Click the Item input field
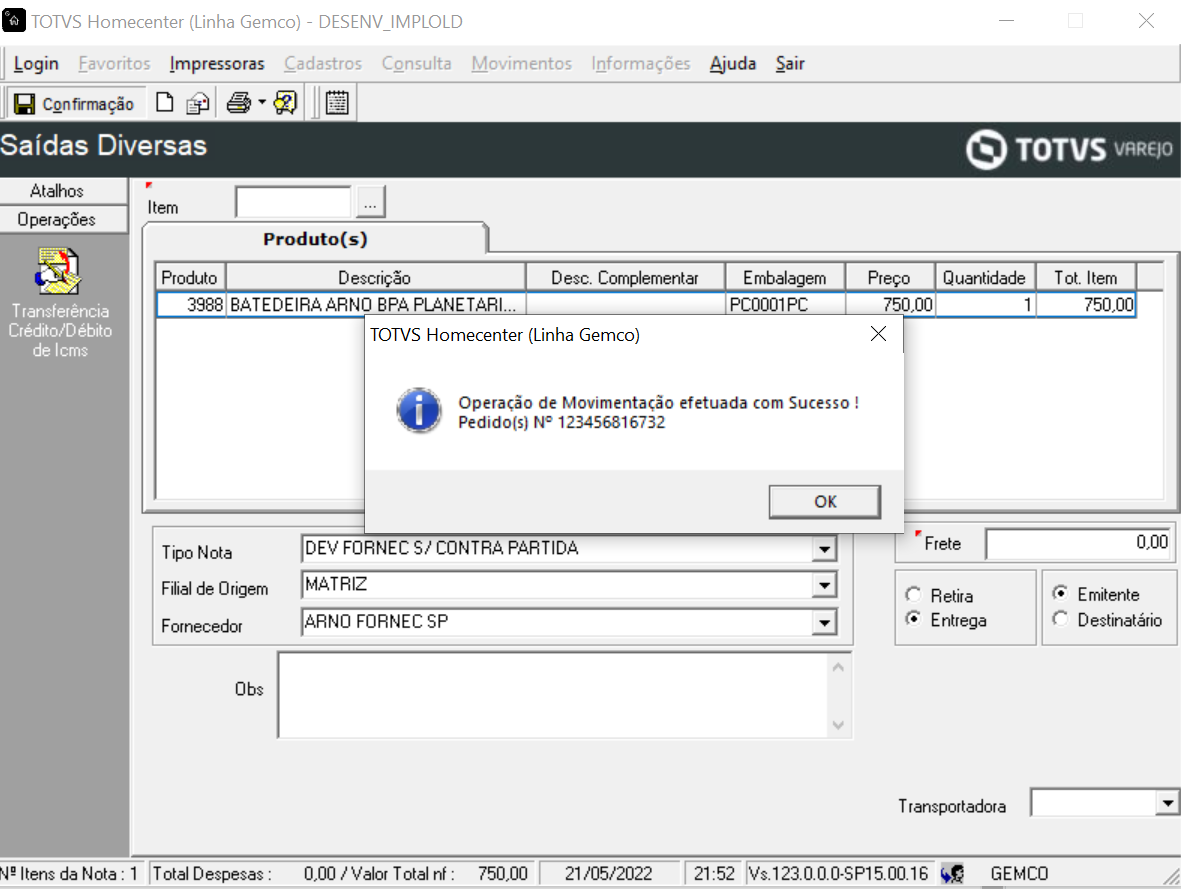The height and width of the screenshot is (889, 1181). [x=294, y=202]
